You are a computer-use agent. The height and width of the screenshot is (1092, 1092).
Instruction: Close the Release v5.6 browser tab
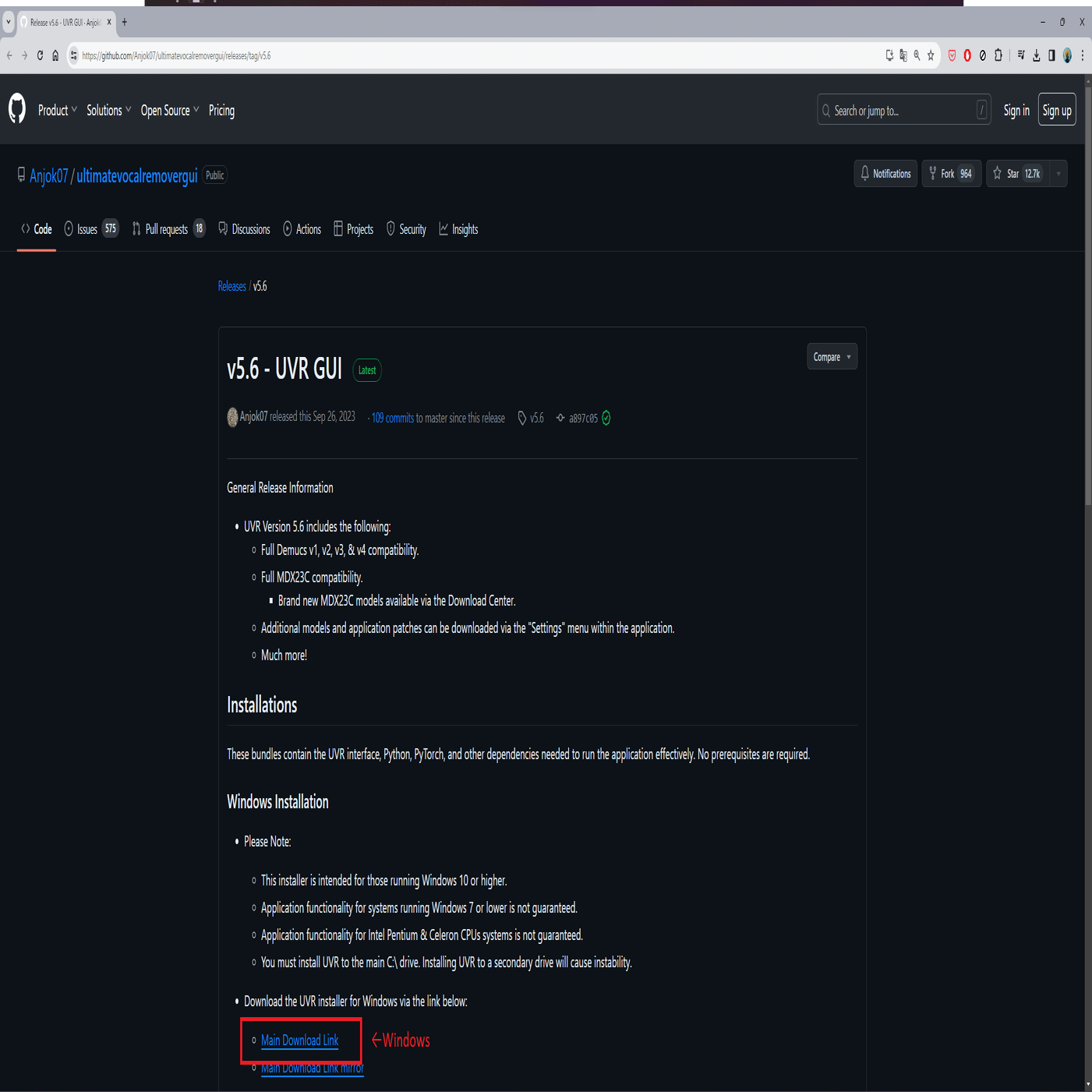point(109,22)
